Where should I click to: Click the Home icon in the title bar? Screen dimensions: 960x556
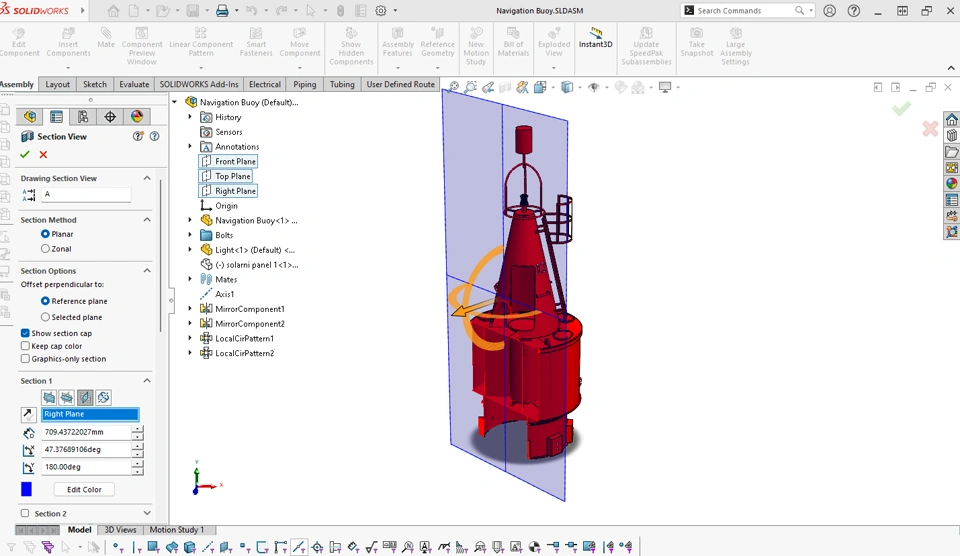[113, 11]
